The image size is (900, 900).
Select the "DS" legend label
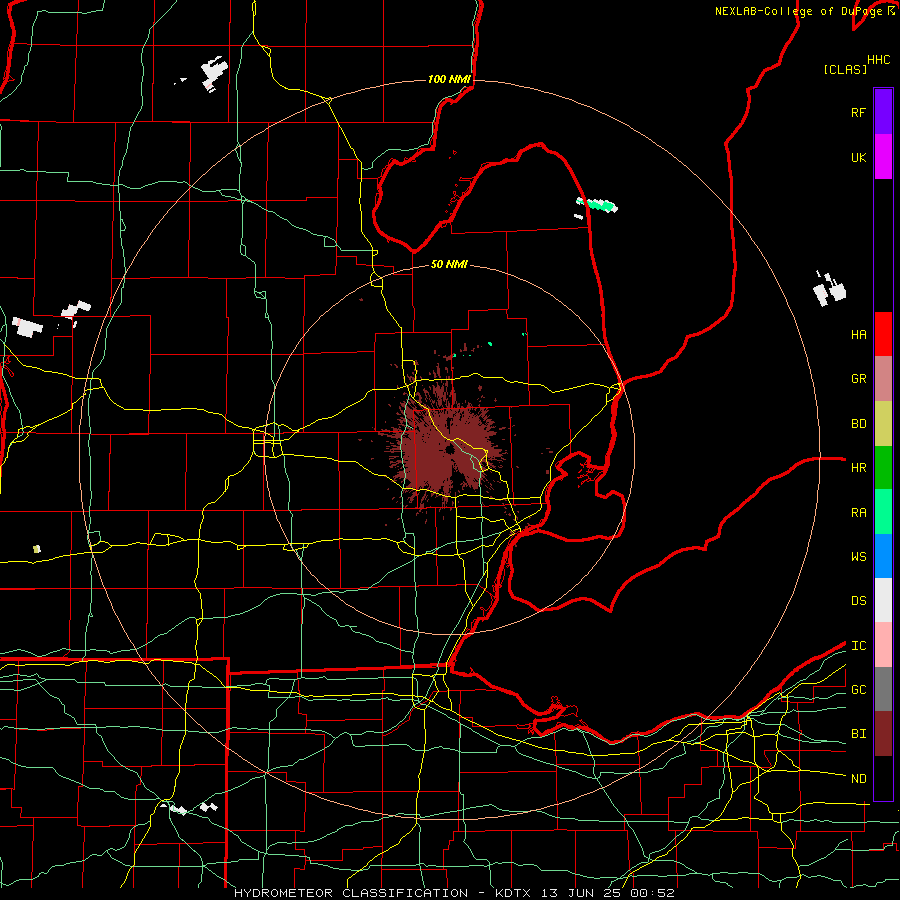tap(858, 600)
